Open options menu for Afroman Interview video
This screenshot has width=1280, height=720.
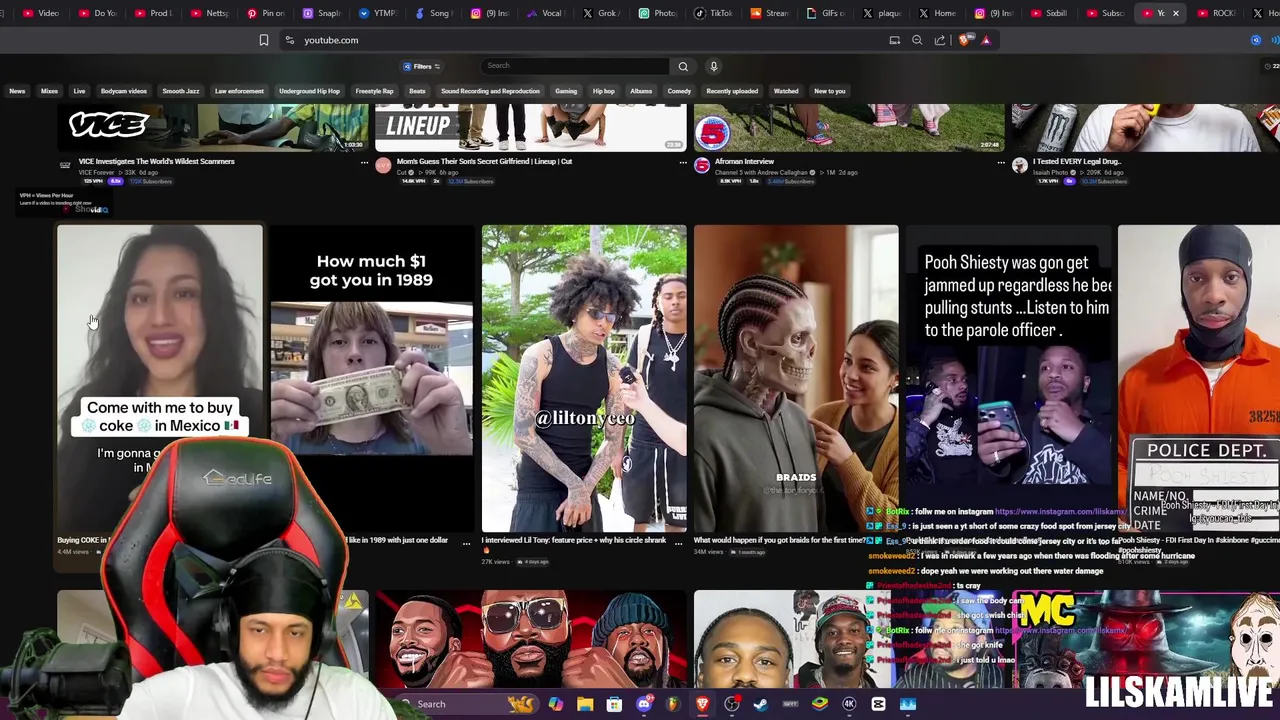pyautogui.click(x=1001, y=162)
